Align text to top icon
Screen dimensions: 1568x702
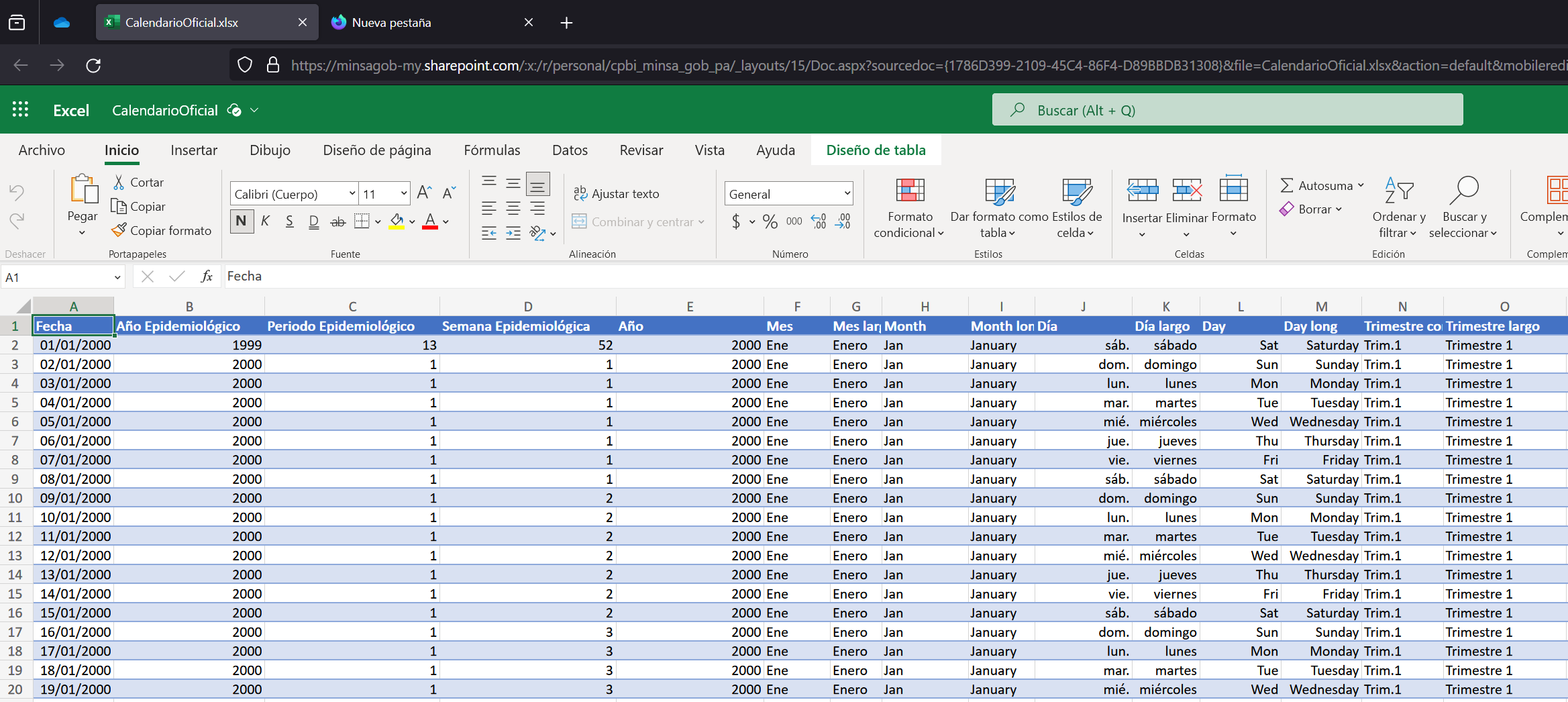489,183
